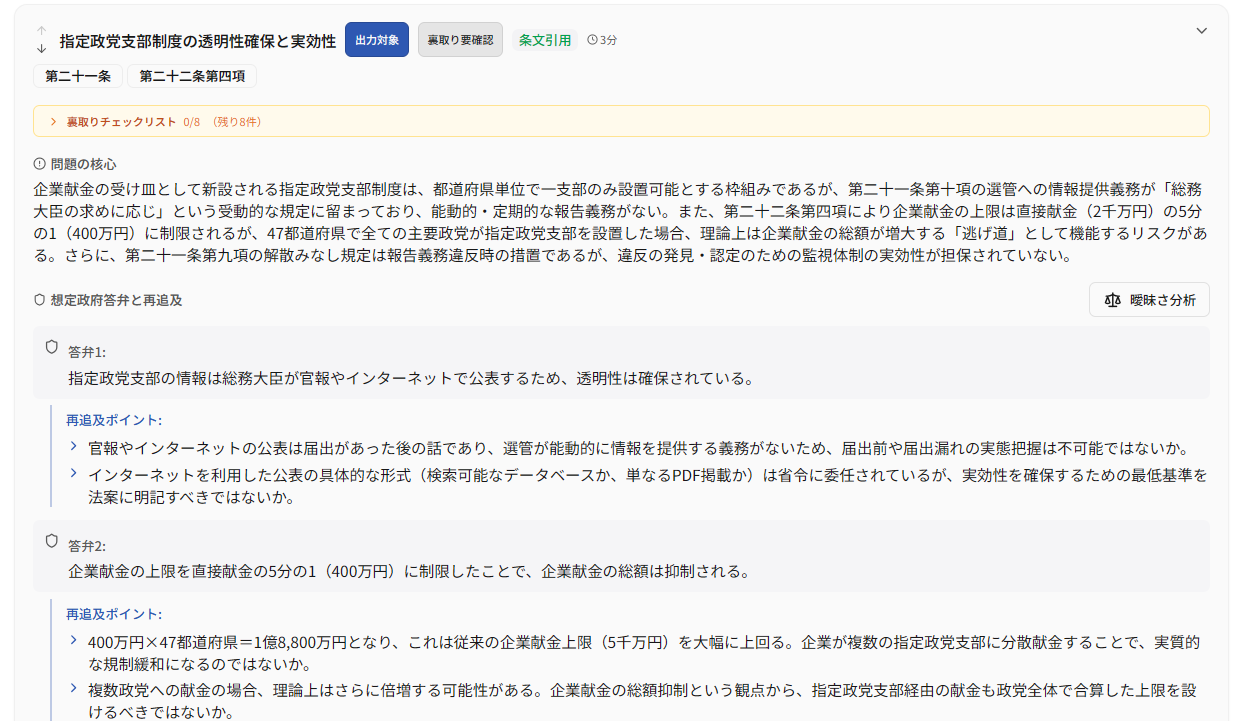Open the 曖昧さ分析 analysis
This screenshot has width=1235, height=721.
[1149, 300]
